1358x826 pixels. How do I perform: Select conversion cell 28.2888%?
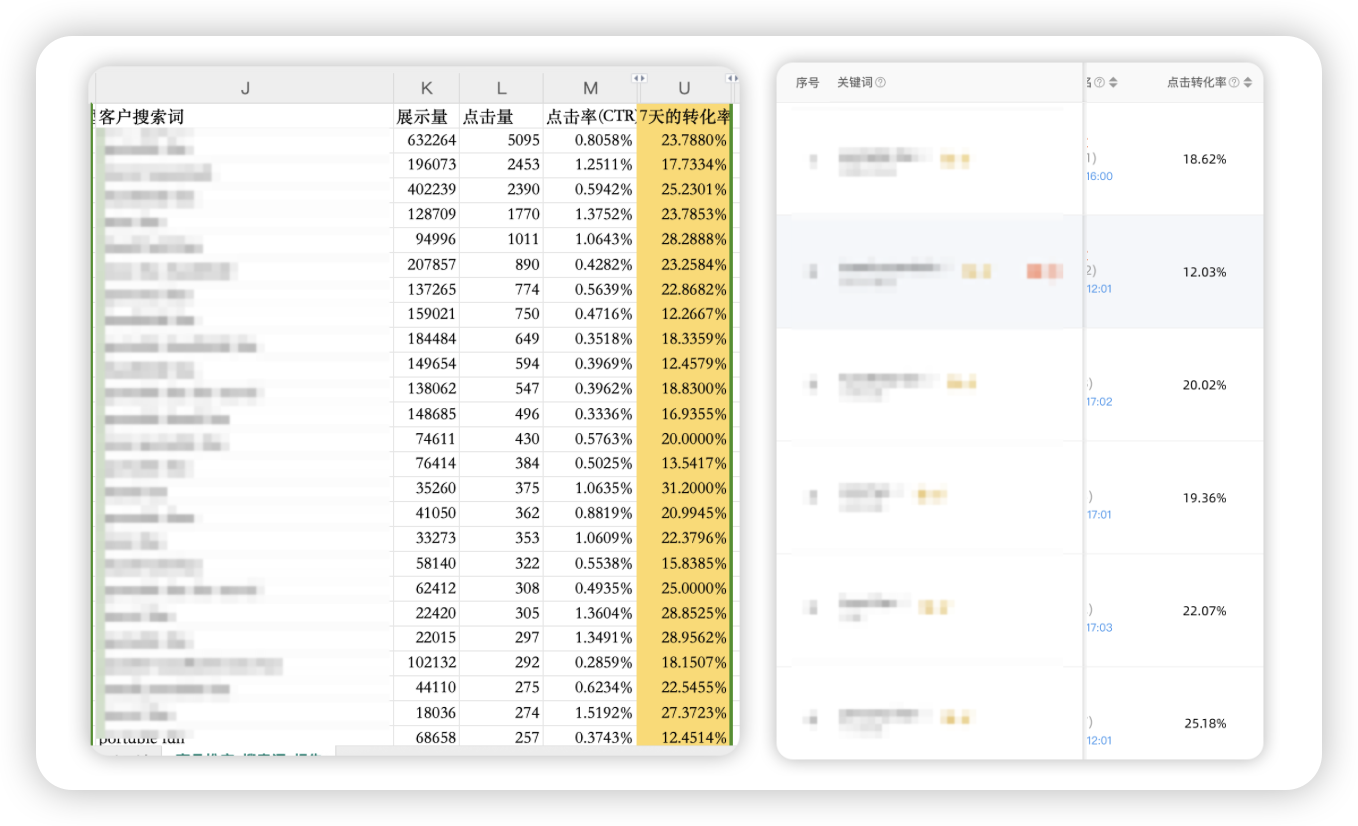[x=684, y=240]
